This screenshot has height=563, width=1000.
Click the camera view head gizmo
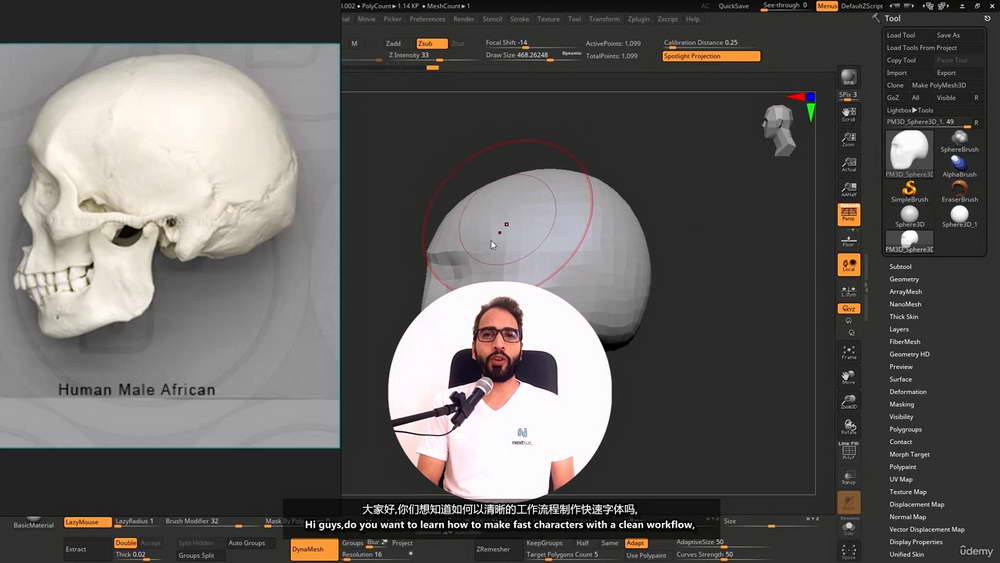pyautogui.click(x=779, y=130)
